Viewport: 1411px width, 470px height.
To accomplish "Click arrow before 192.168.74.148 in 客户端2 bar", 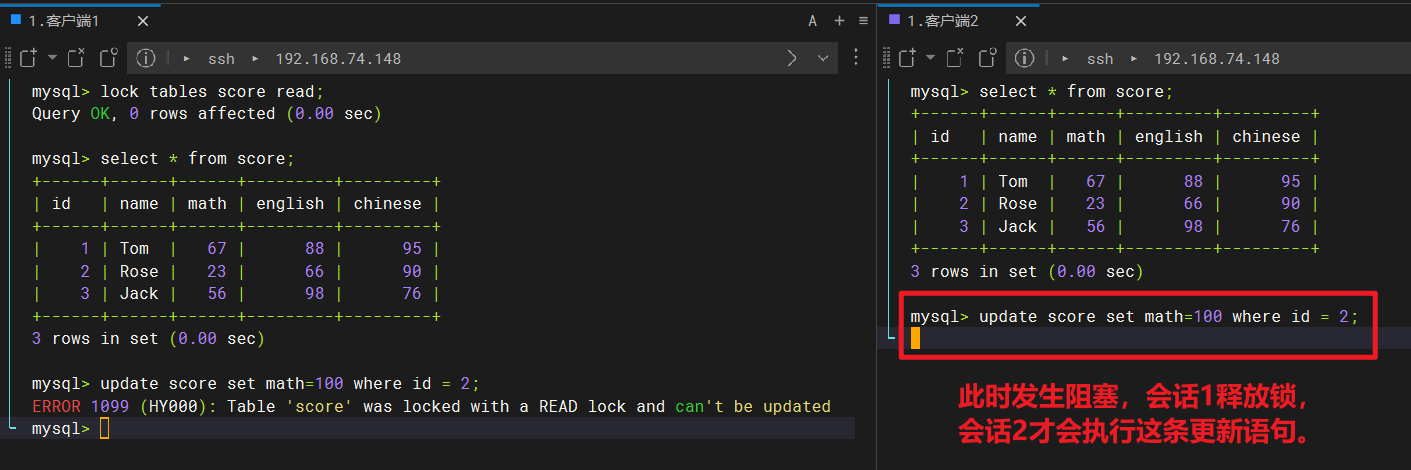I will pyautogui.click(x=1134, y=59).
